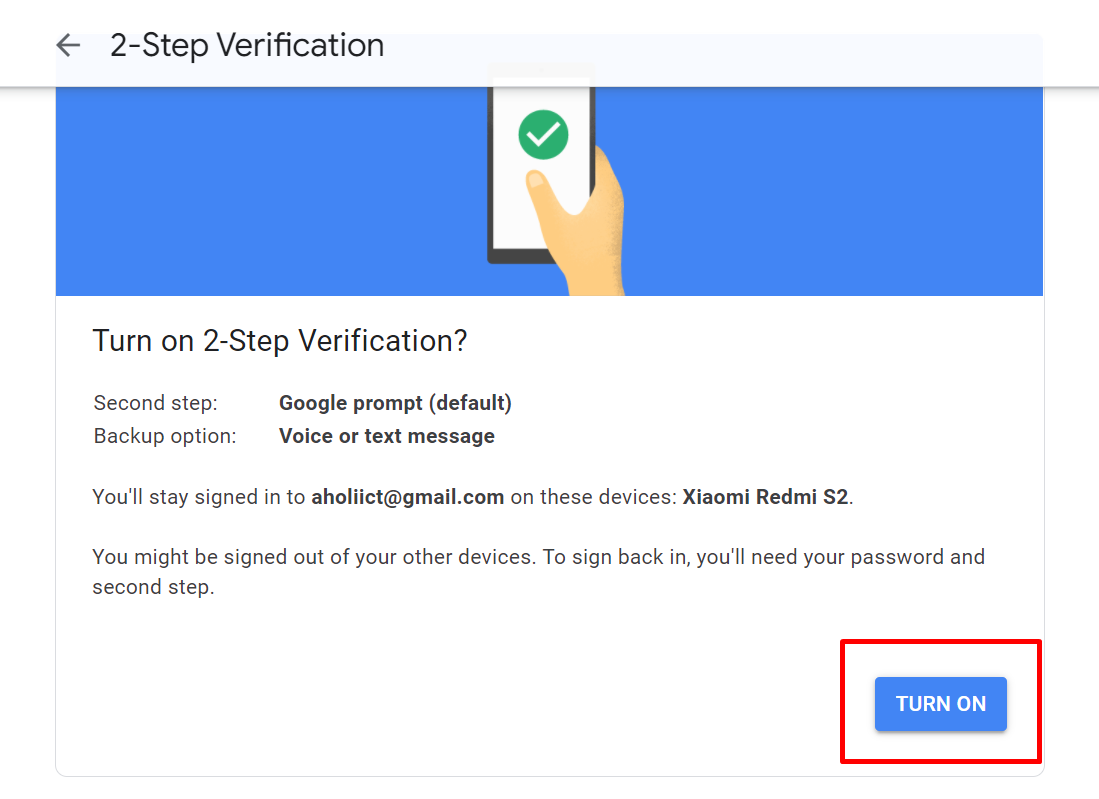
Task: Click the green checkmark circle on the phone
Action: [x=543, y=135]
